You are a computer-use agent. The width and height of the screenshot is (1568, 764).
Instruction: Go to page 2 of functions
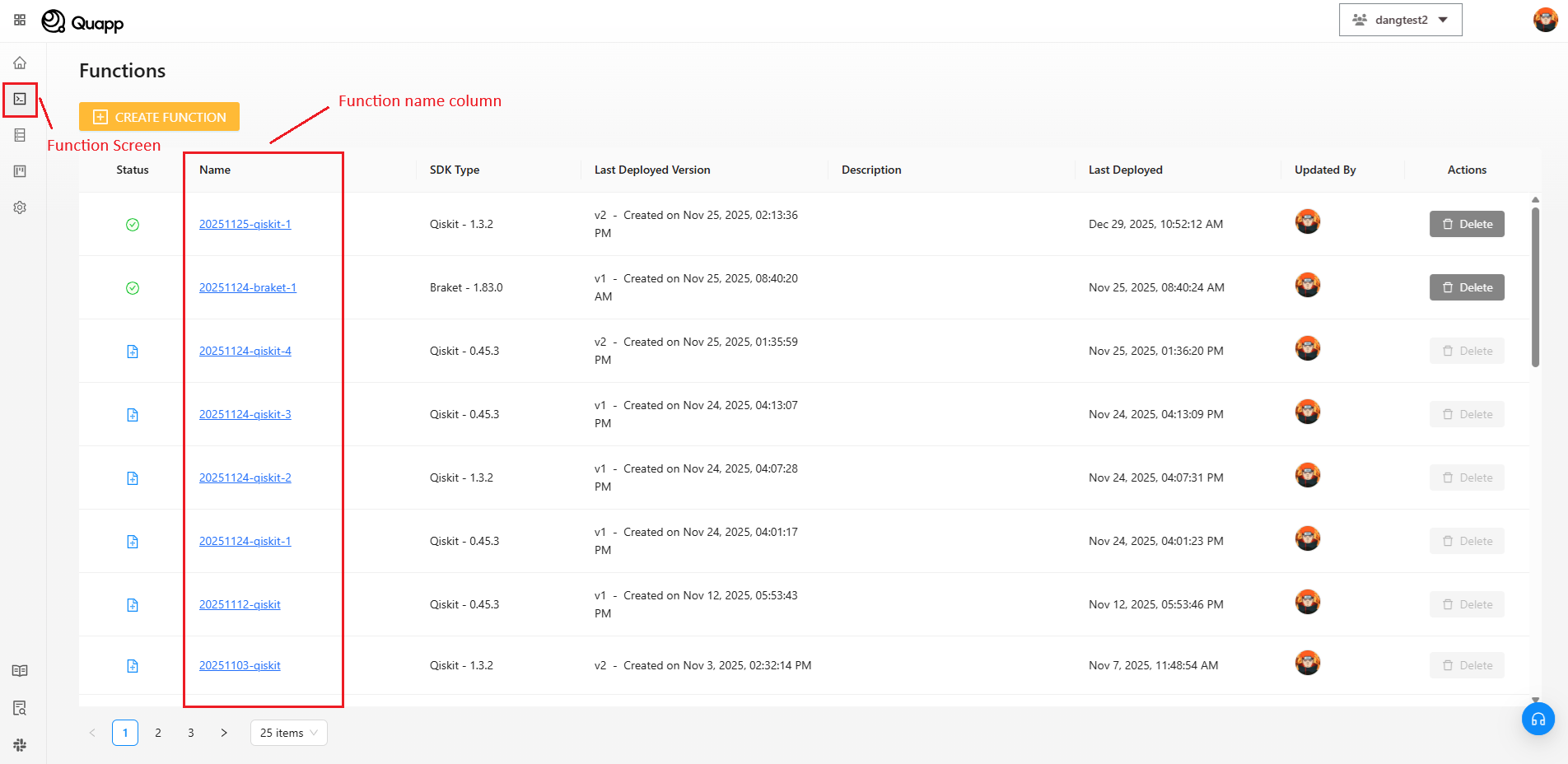click(x=158, y=733)
